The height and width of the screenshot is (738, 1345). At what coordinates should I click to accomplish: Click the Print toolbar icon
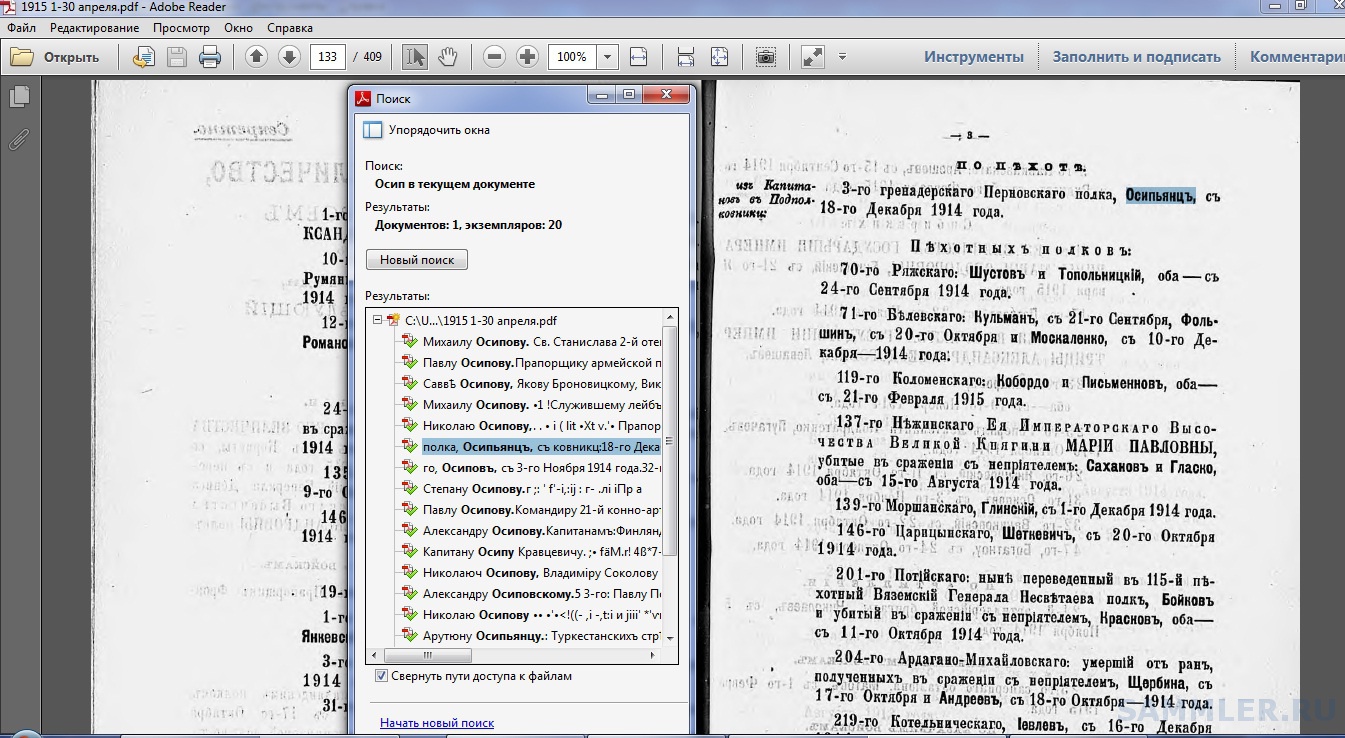coord(210,57)
